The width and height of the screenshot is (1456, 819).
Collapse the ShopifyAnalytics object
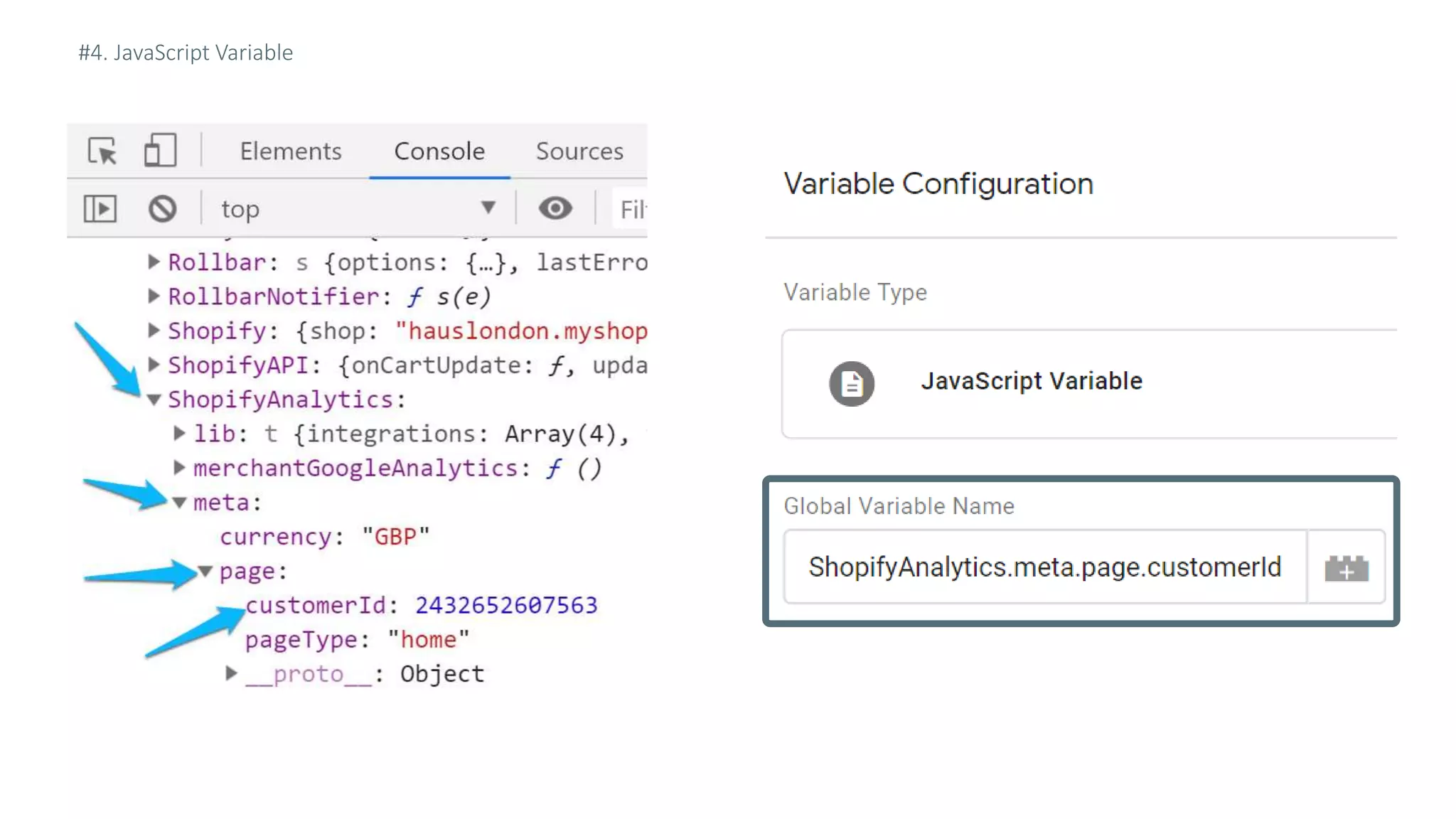154,400
